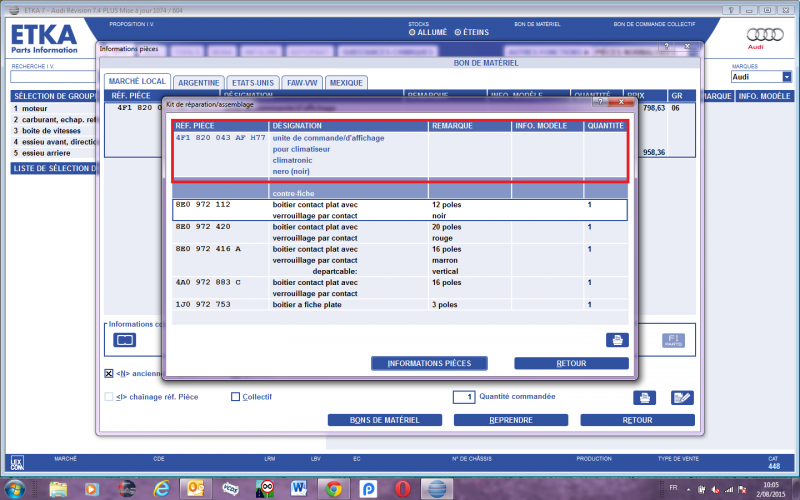Image resolution: width=800 pixels, height=500 pixels.
Task: Print the repair kit parts list
Action: pyautogui.click(x=617, y=340)
